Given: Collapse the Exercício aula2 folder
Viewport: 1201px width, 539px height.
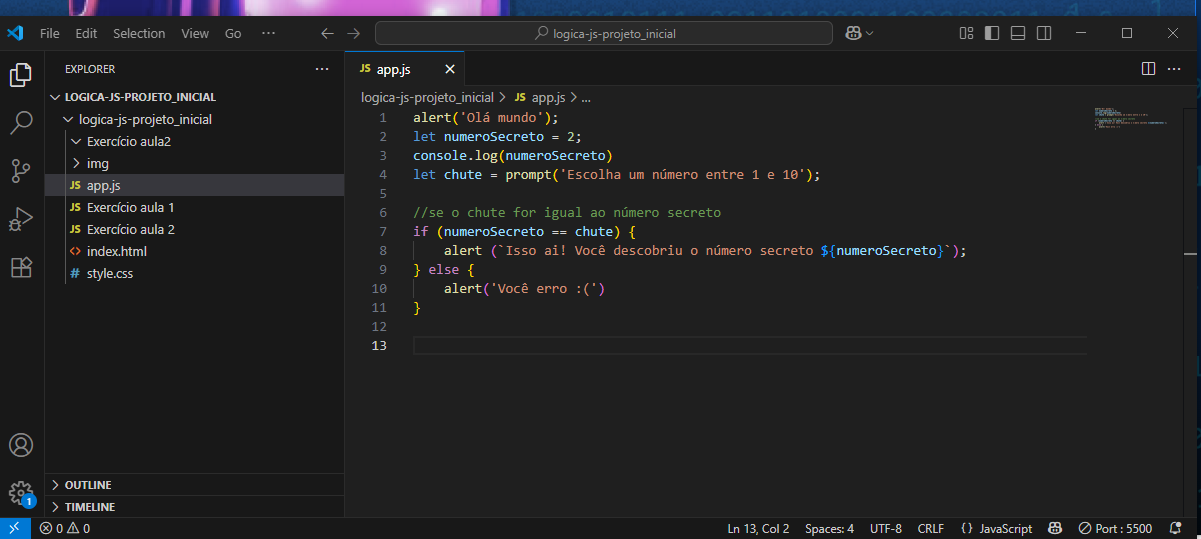Looking at the screenshot, I should [195, 141].
